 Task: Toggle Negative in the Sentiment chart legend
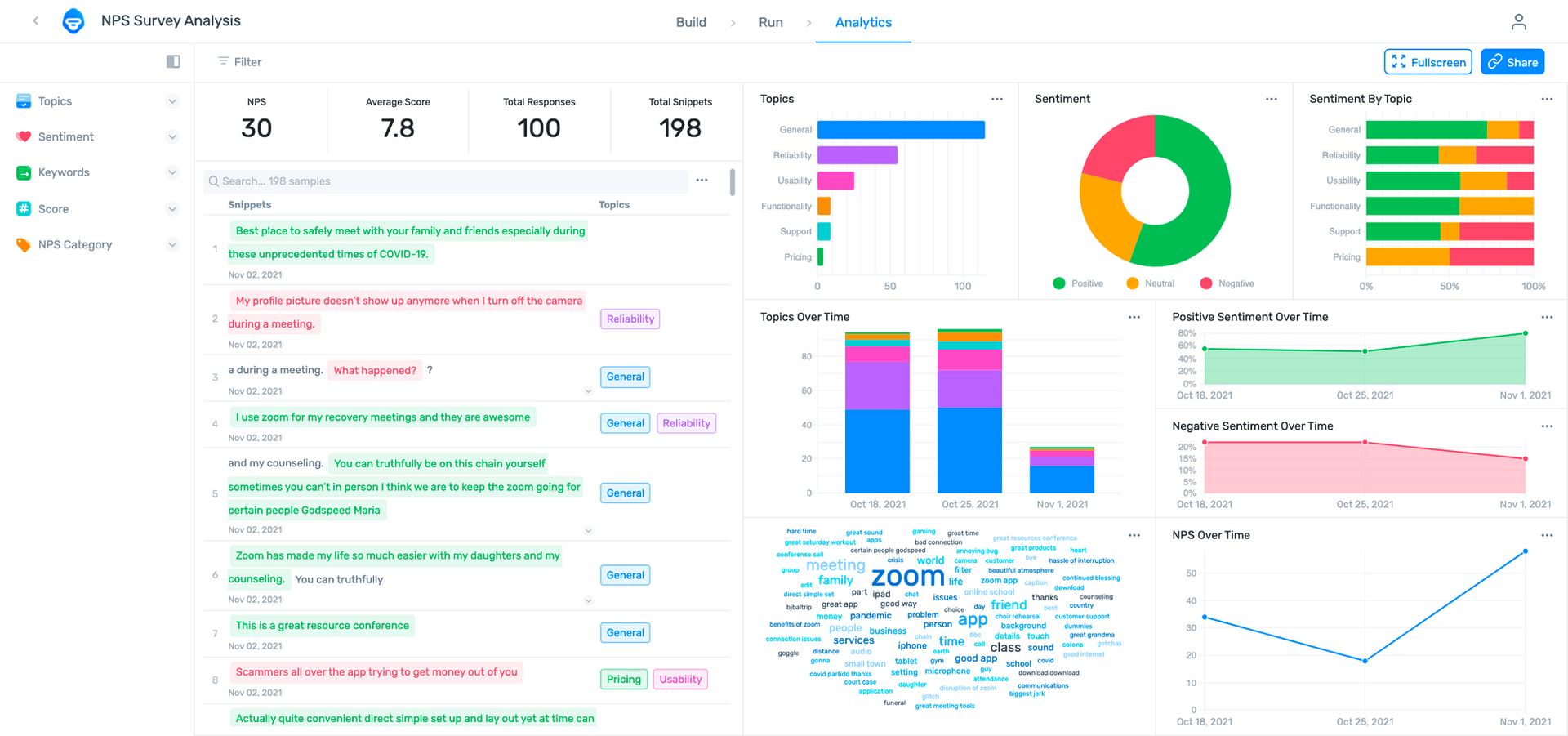[x=1227, y=283]
